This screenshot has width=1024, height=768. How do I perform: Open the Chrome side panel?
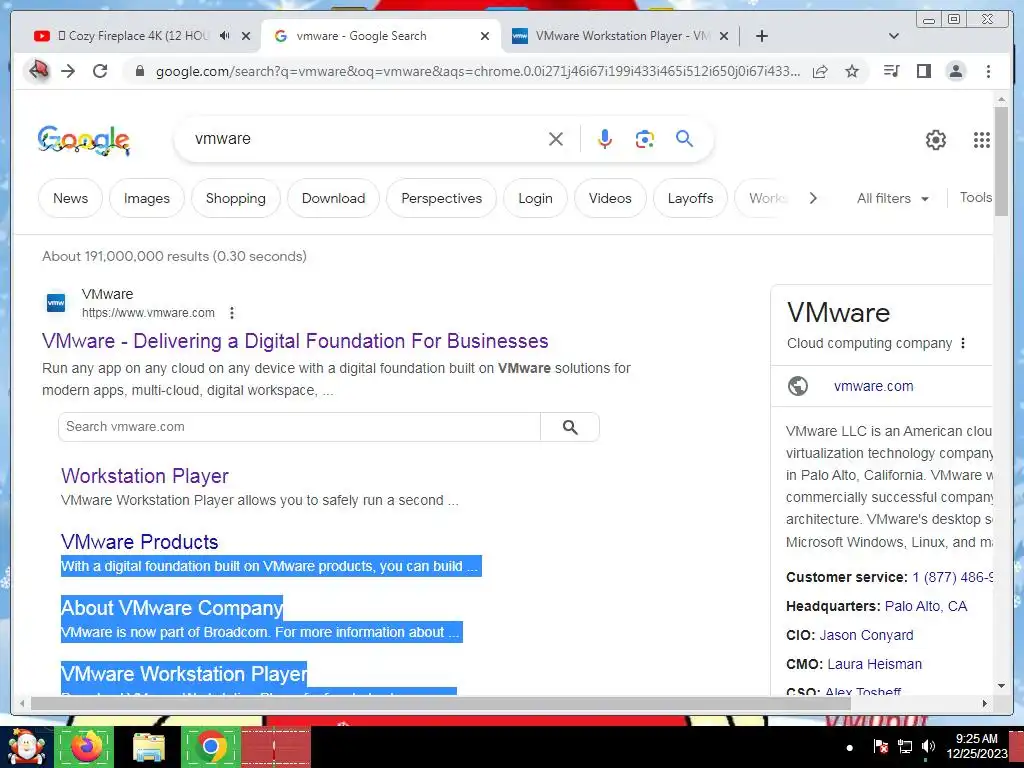[923, 71]
